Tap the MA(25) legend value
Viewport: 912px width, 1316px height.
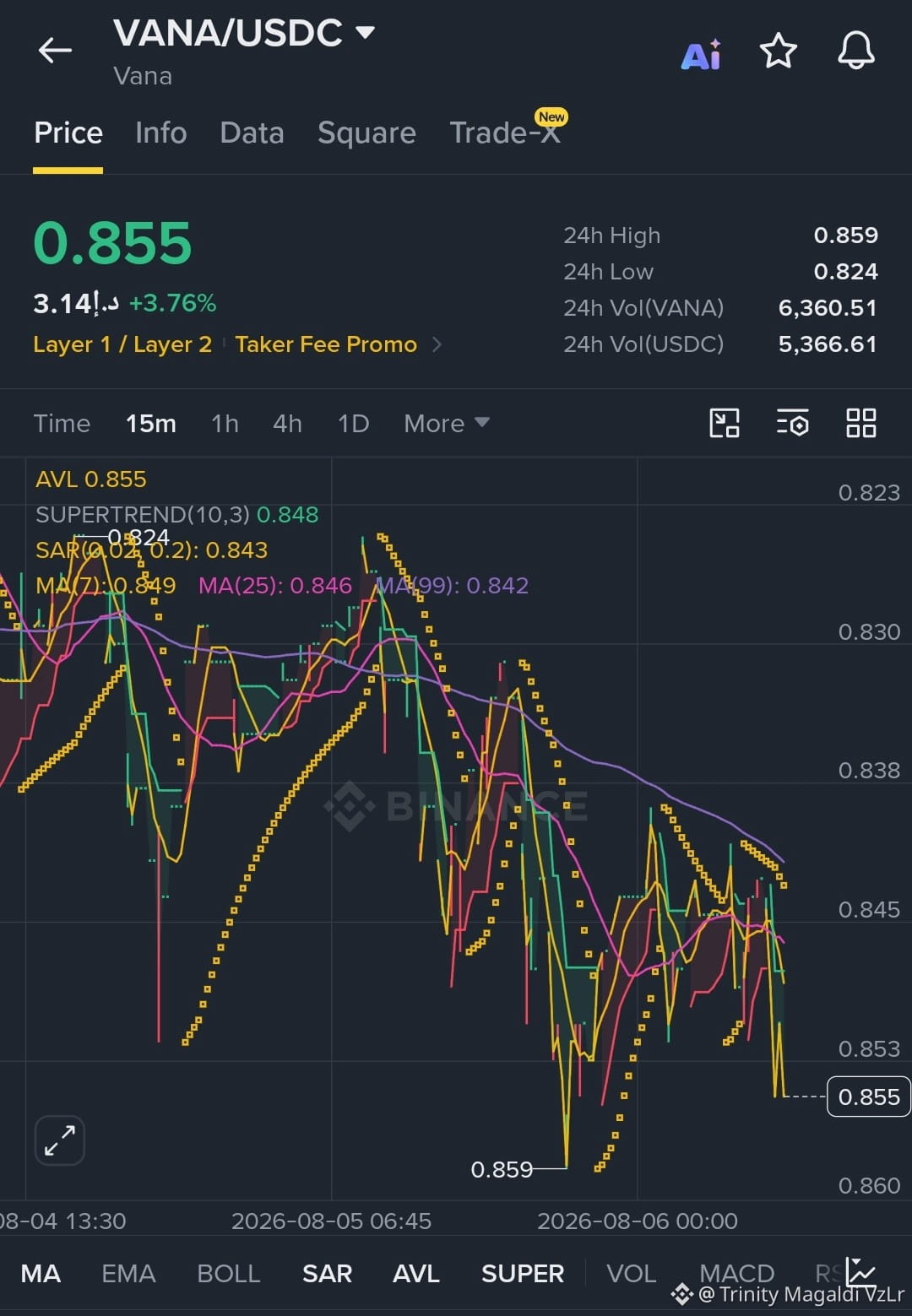(x=274, y=585)
